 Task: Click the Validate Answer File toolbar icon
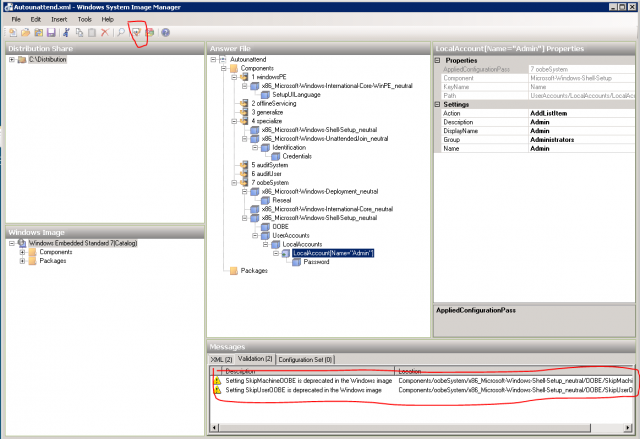(x=135, y=33)
